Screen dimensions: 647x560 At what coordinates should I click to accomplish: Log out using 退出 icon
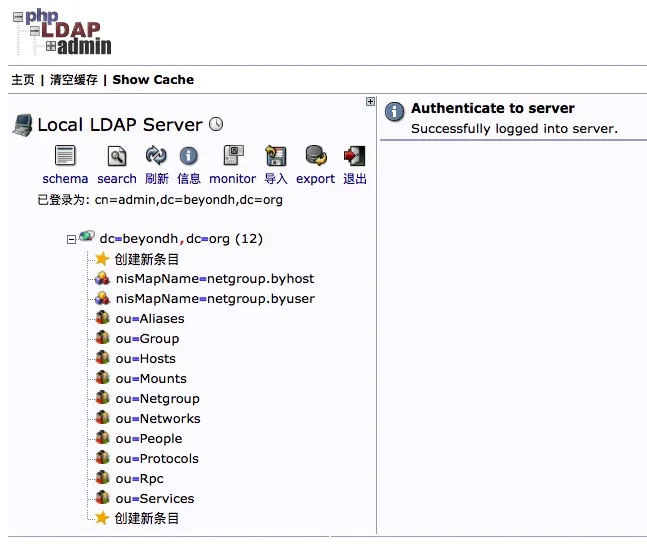(354, 156)
